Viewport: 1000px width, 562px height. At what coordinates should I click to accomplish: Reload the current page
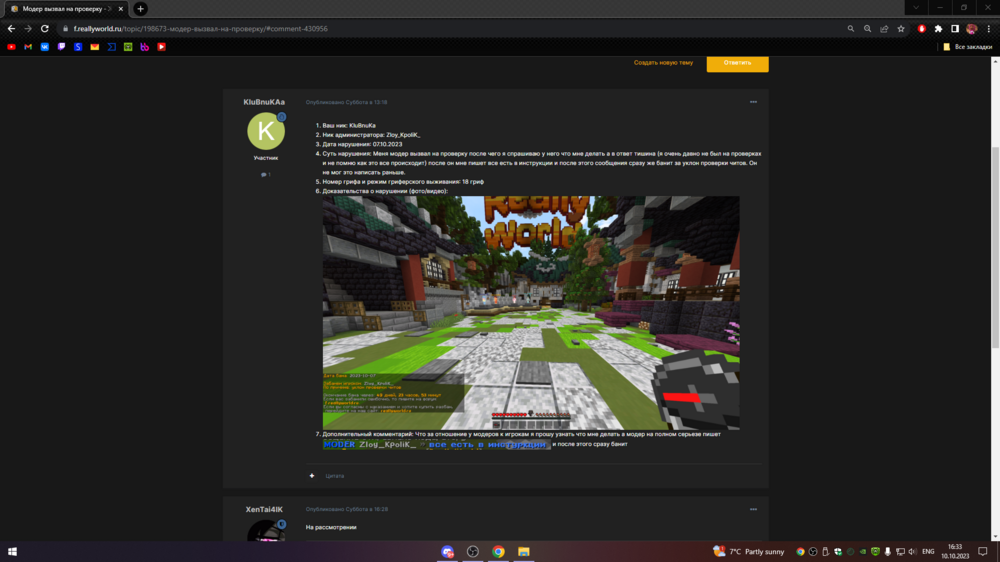point(45,29)
